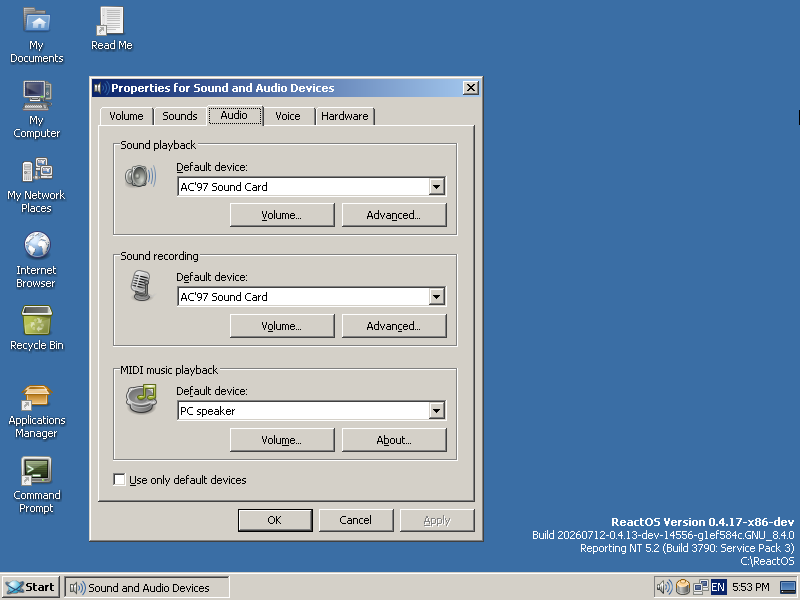Click the speaker icon in Sound playback
This screenshot has height=600, width=800.
[x=140, y=177]
